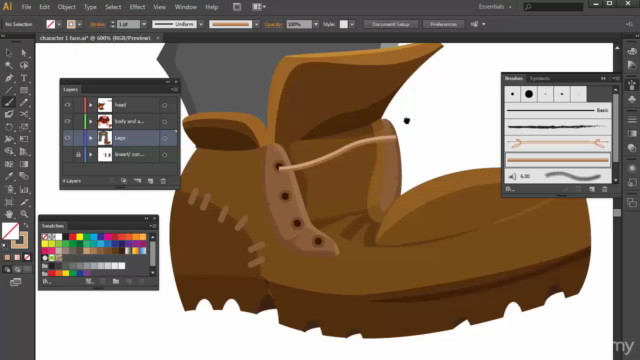Expand the Legs layer
Screen dimensions: 640x360
91,138
